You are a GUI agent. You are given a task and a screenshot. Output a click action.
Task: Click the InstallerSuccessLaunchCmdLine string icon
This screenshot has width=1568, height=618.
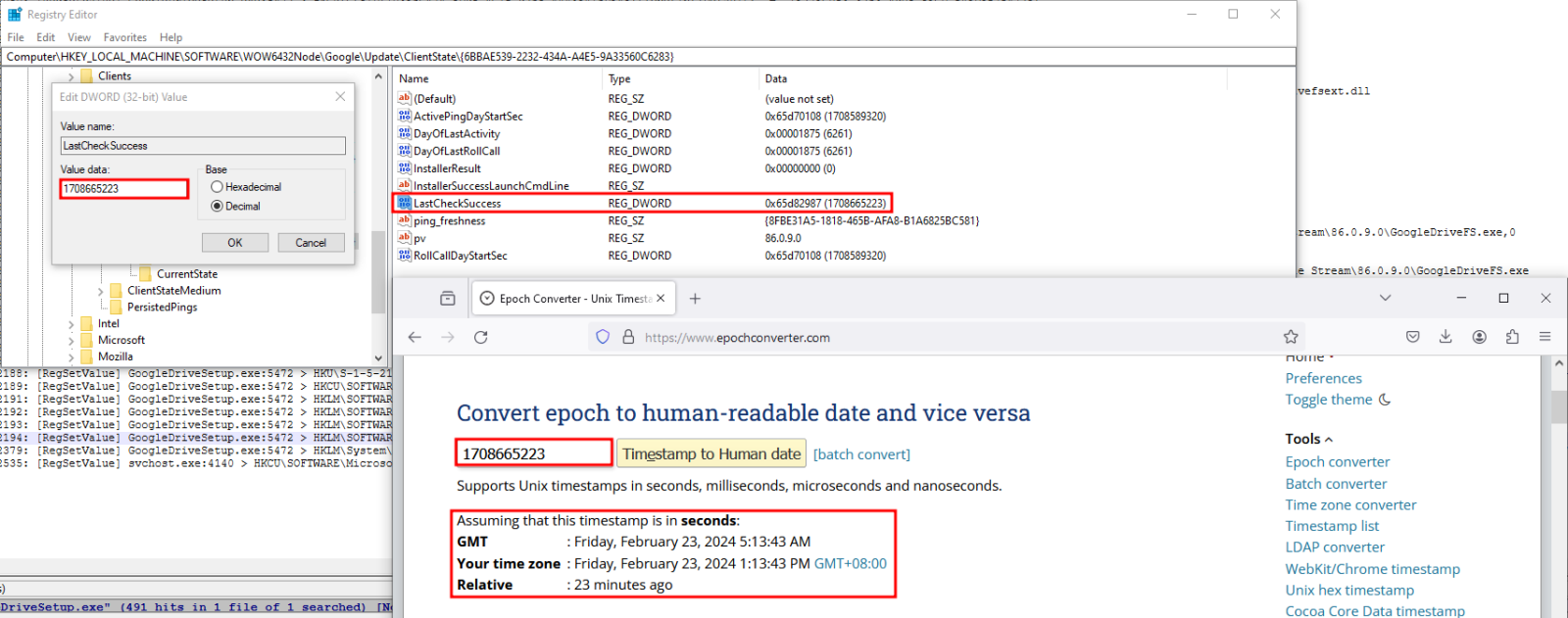tap(404, 185)
